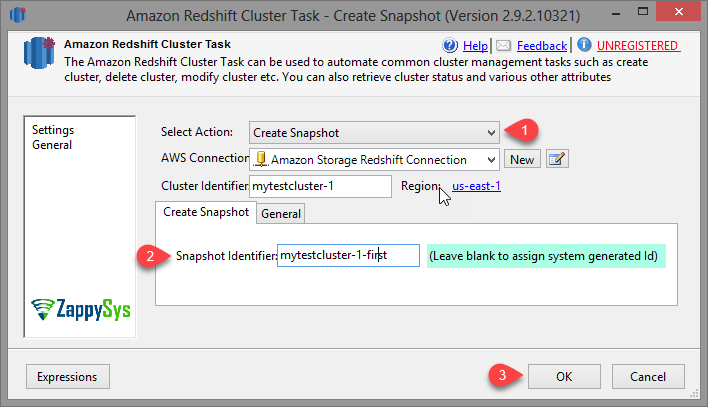Select Settings in the left panel

tap(53, 130)
